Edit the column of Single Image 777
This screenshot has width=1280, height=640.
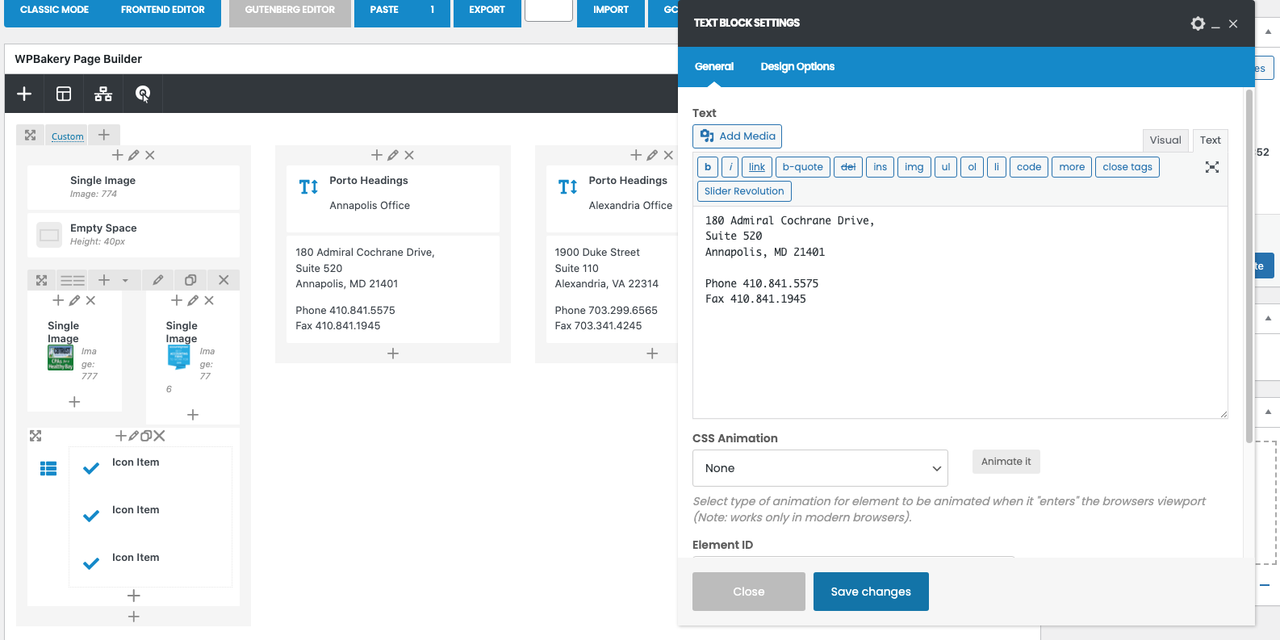click(74, 300)
